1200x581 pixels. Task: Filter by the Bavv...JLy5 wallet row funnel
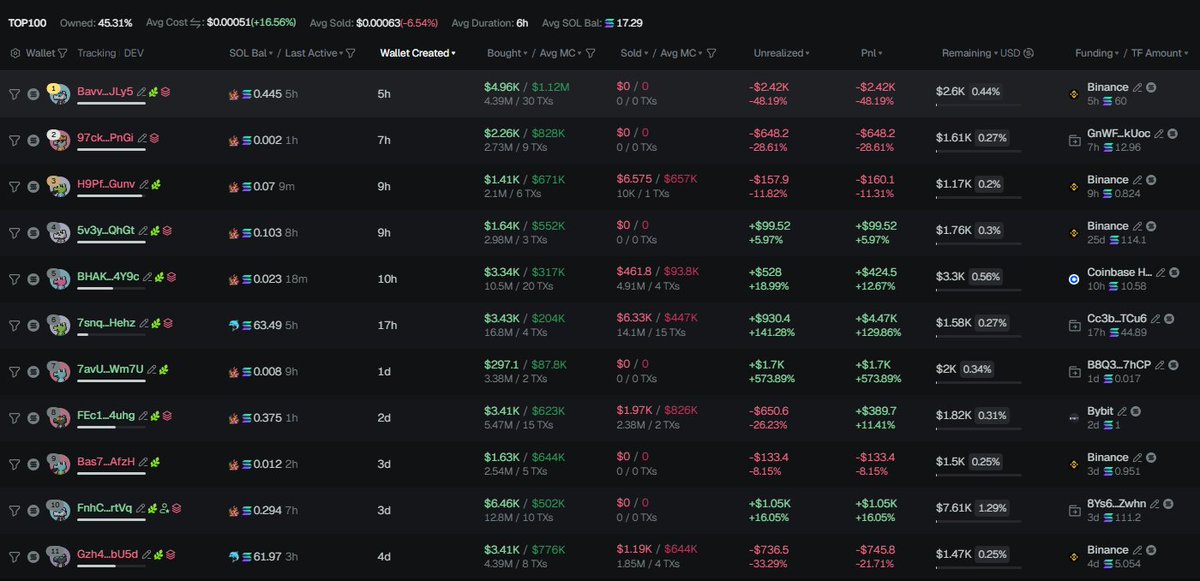tap(14, 94)
